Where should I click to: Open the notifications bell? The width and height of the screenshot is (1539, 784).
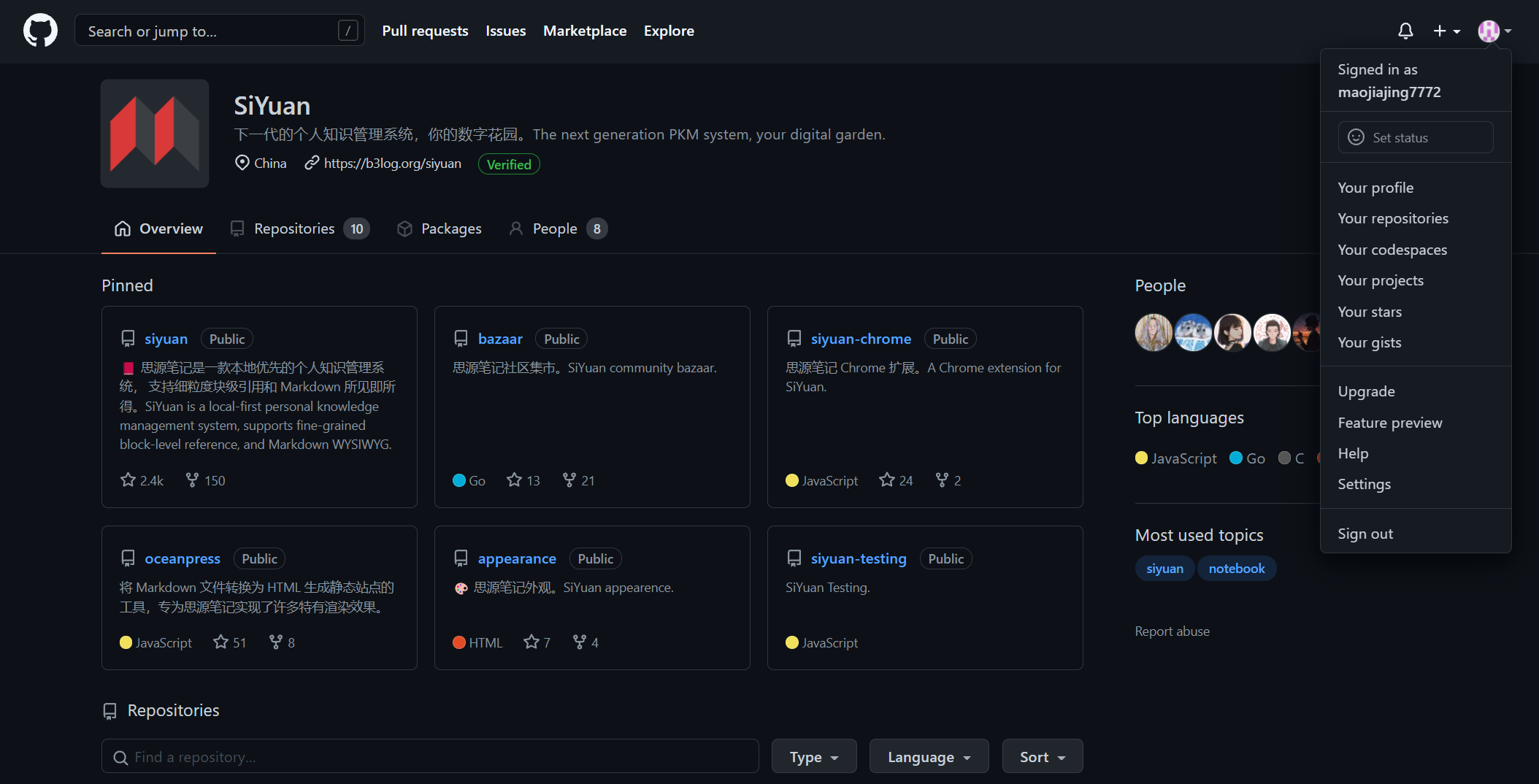(1405, 31)
